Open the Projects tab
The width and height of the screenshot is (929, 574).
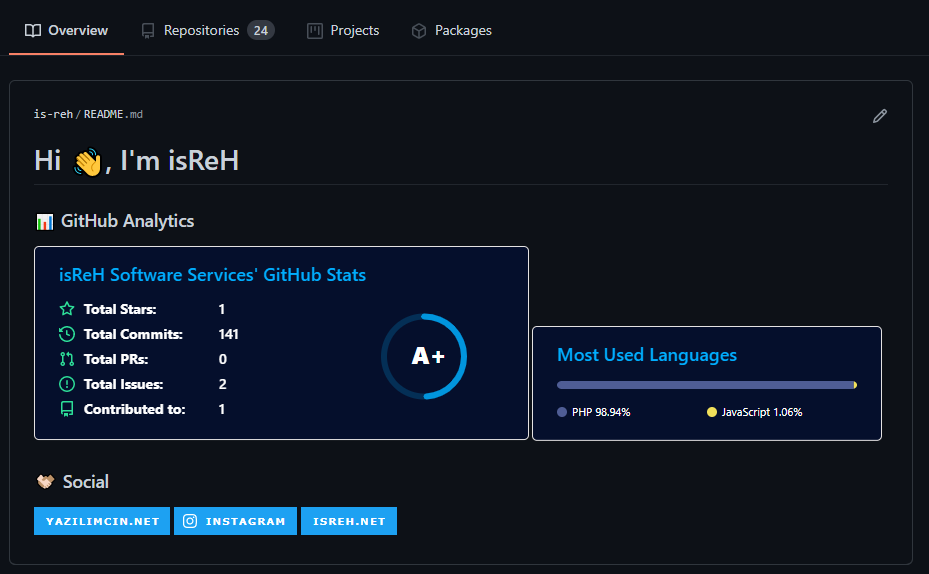point(343,31)
